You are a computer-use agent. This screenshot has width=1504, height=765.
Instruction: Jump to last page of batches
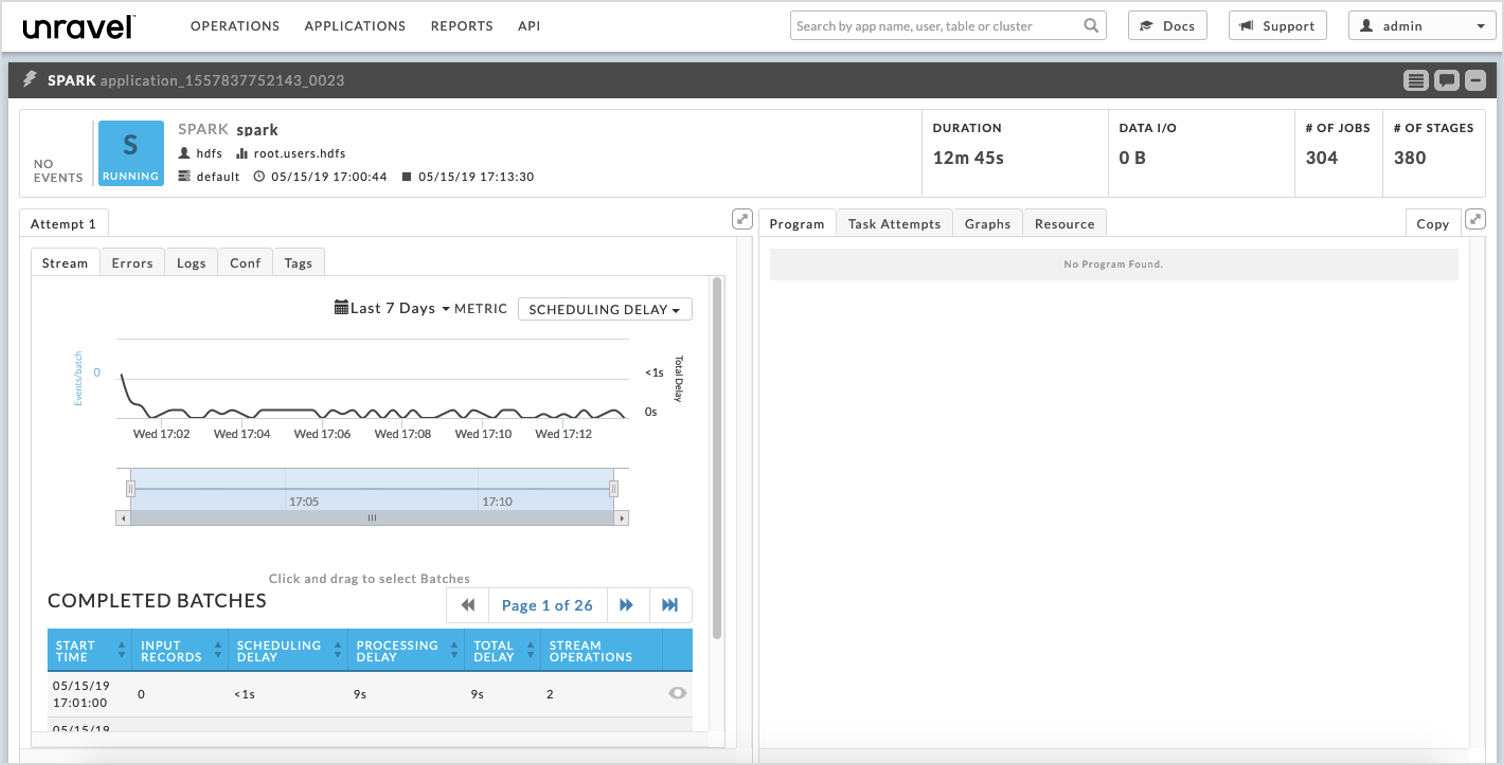coord(670,605)
